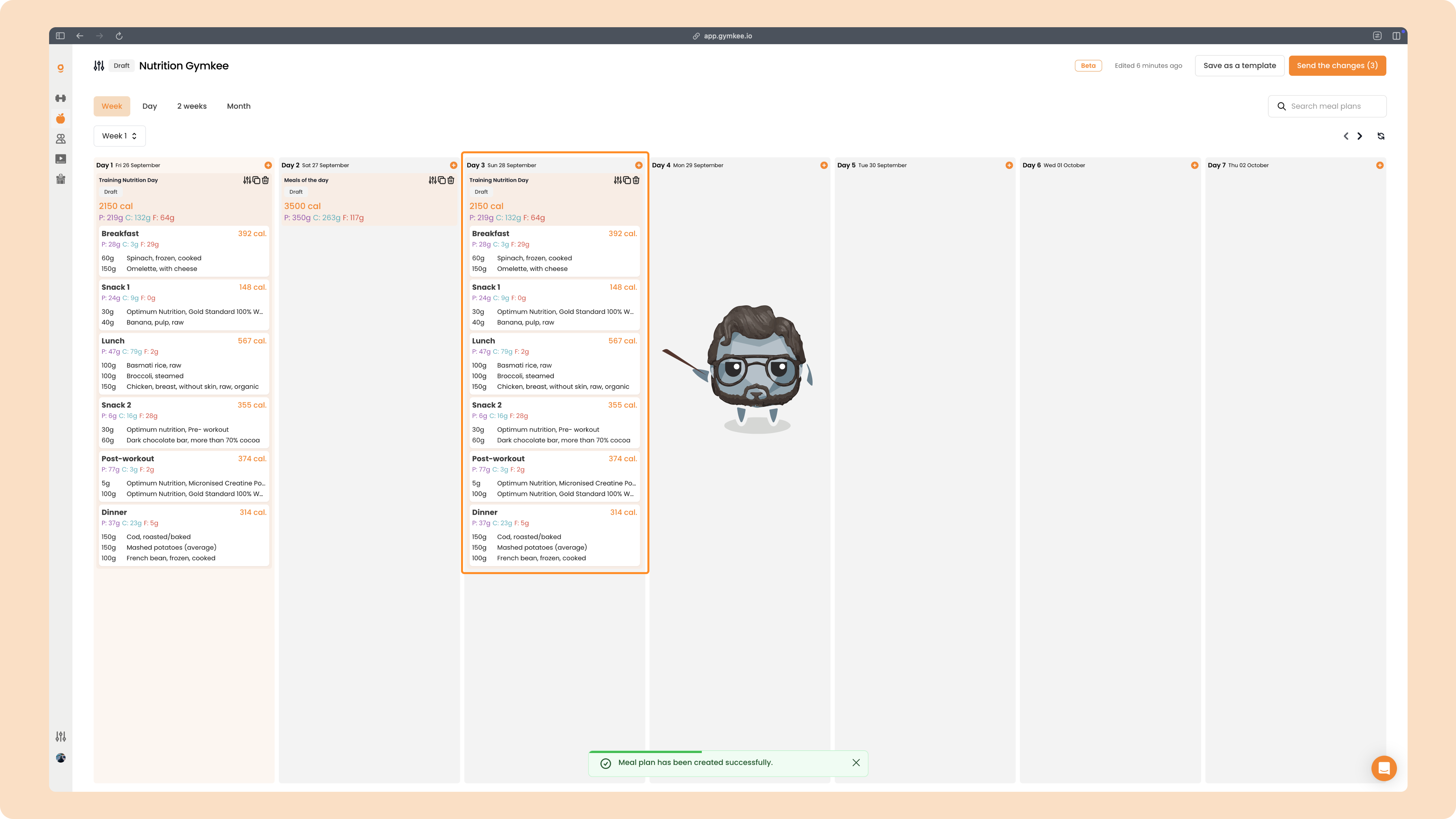Delete Day 3 Training Nutrition Day plan

(x=636, y=180)
